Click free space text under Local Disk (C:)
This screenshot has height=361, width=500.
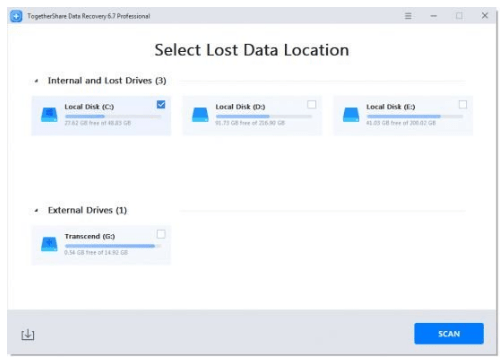point(98,123)
